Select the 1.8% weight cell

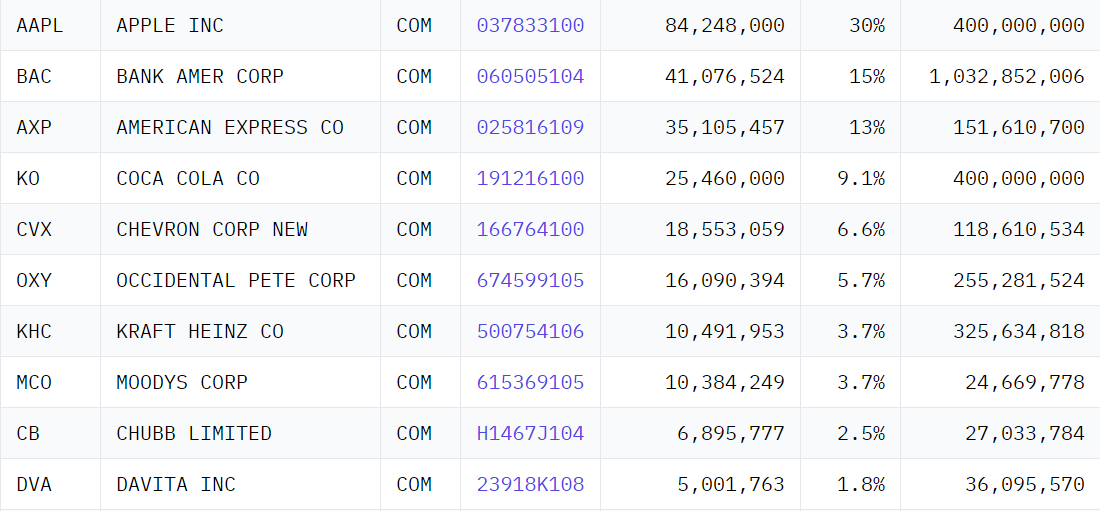tap(850, 484)
